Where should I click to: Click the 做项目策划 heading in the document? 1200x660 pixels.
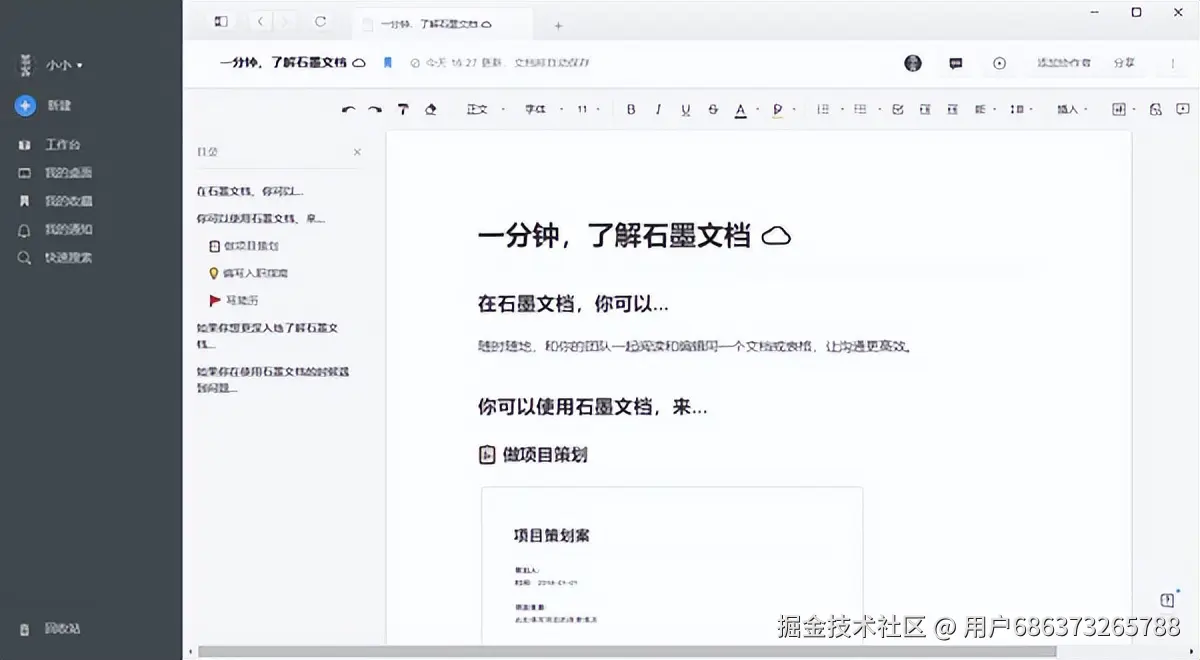click(533, 455)
